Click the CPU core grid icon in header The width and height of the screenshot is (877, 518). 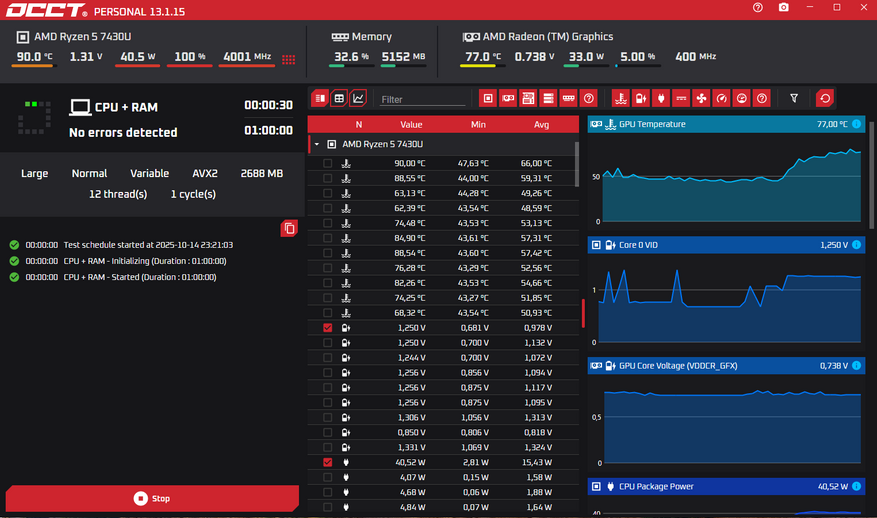289,59
